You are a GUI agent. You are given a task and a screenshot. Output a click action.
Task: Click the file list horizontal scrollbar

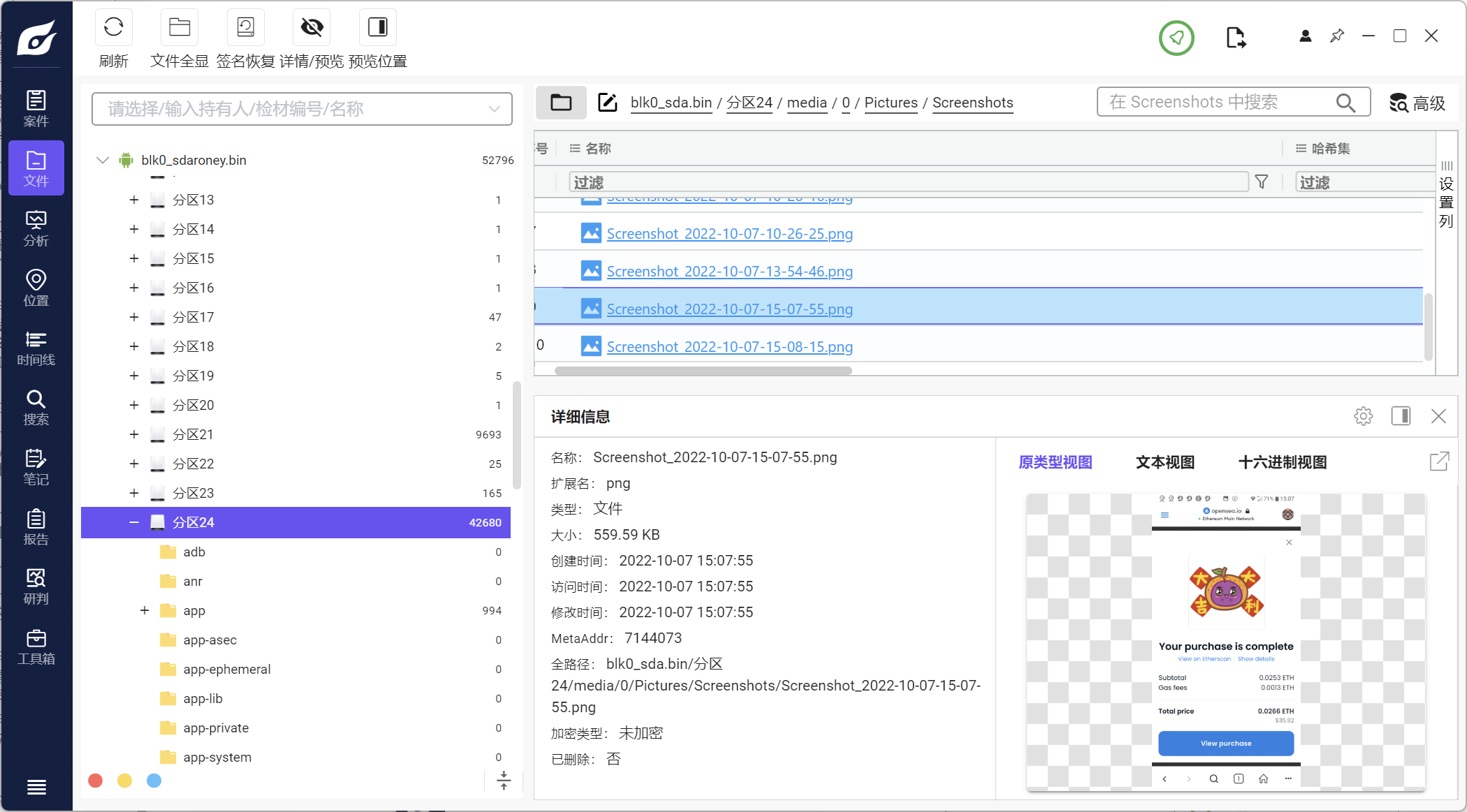click(x=703, y=371)
